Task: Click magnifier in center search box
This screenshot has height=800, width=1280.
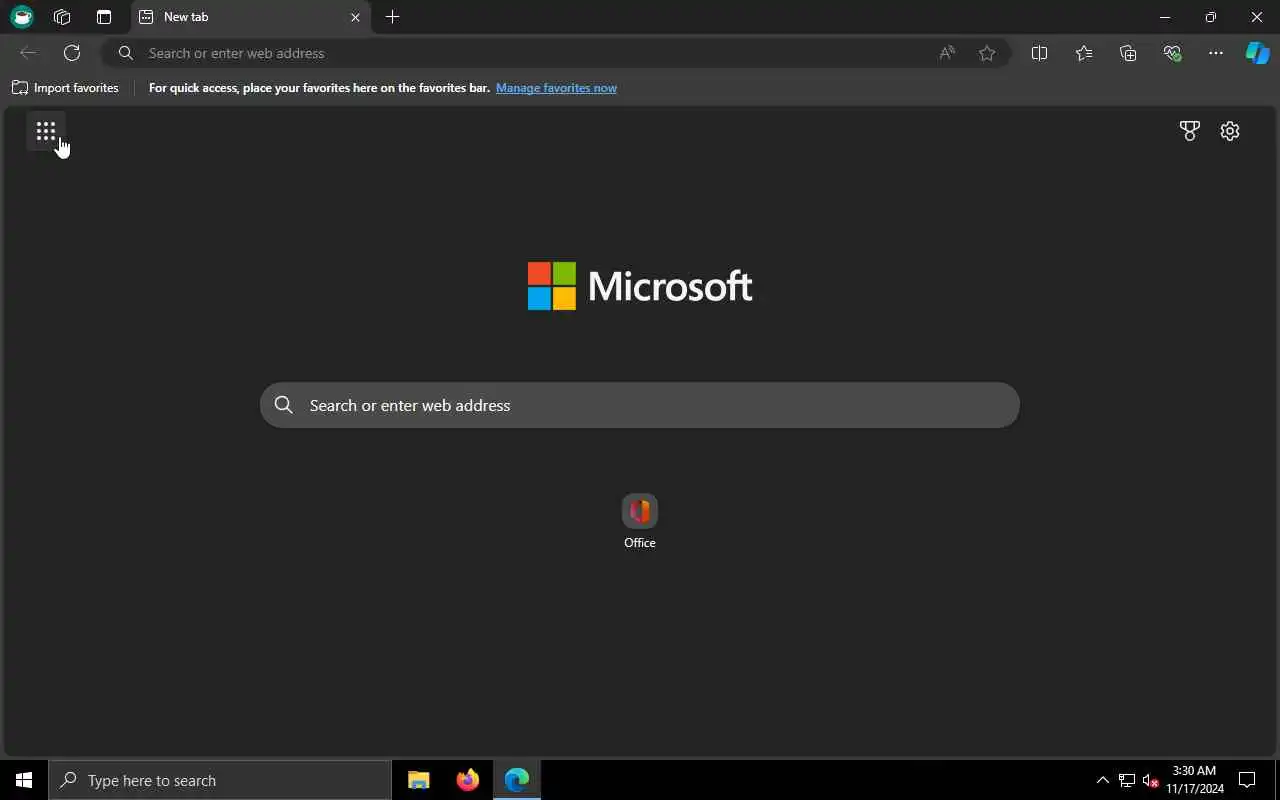Action: pos(284,405)
